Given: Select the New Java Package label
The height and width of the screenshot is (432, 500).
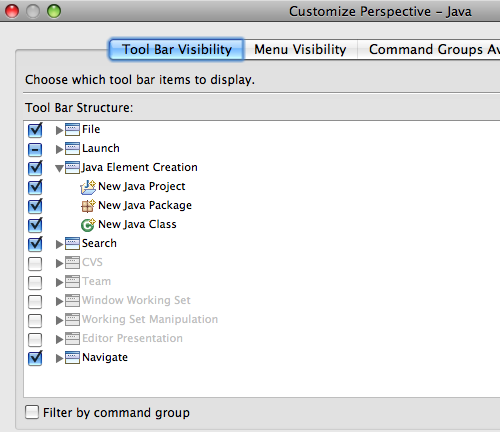Looking at the screenshot, I should [x=145, y=206].
